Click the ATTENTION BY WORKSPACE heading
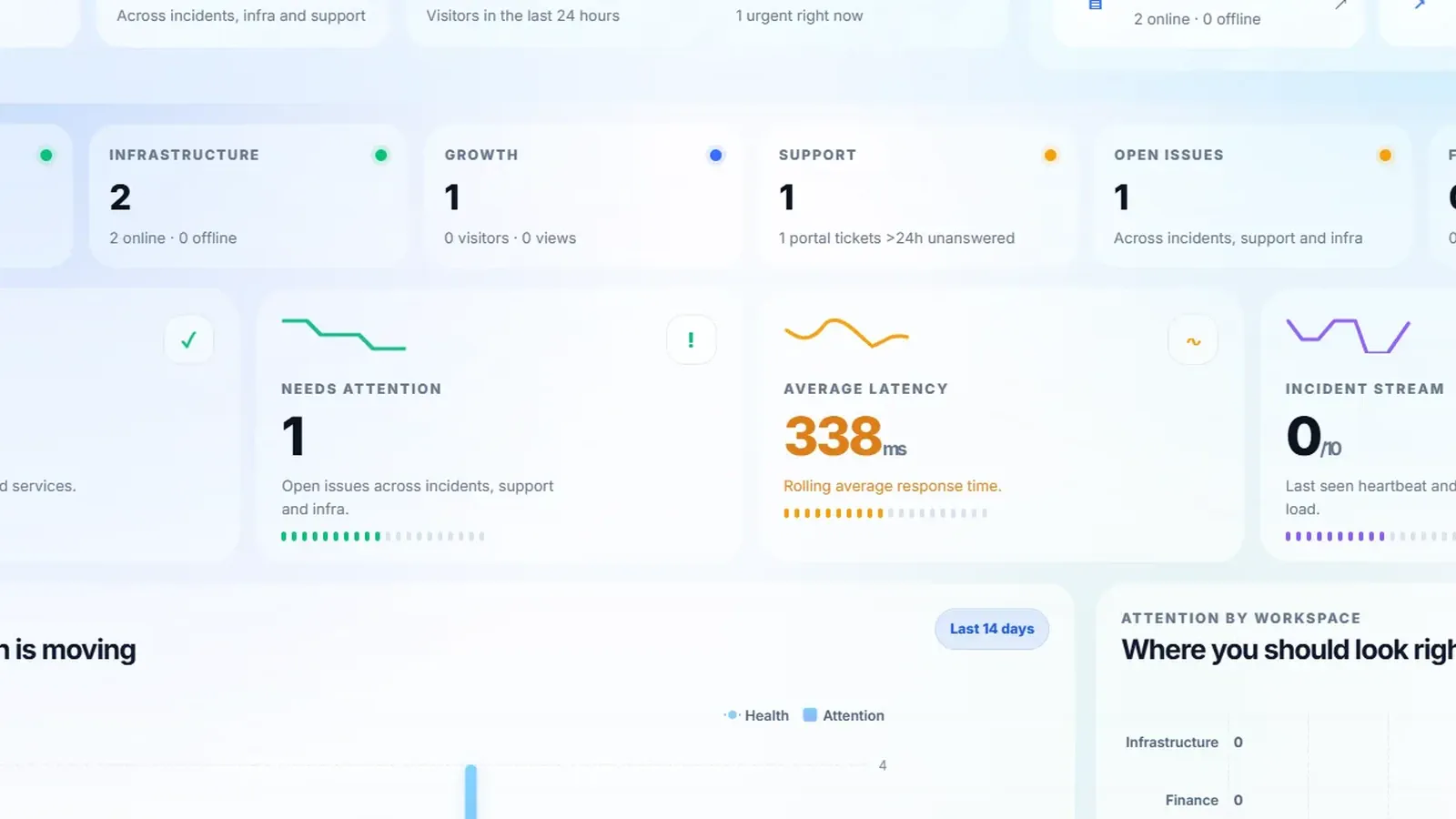Image resolution: width=1456 pixels, height=819 pixels. coord(1241,618)
